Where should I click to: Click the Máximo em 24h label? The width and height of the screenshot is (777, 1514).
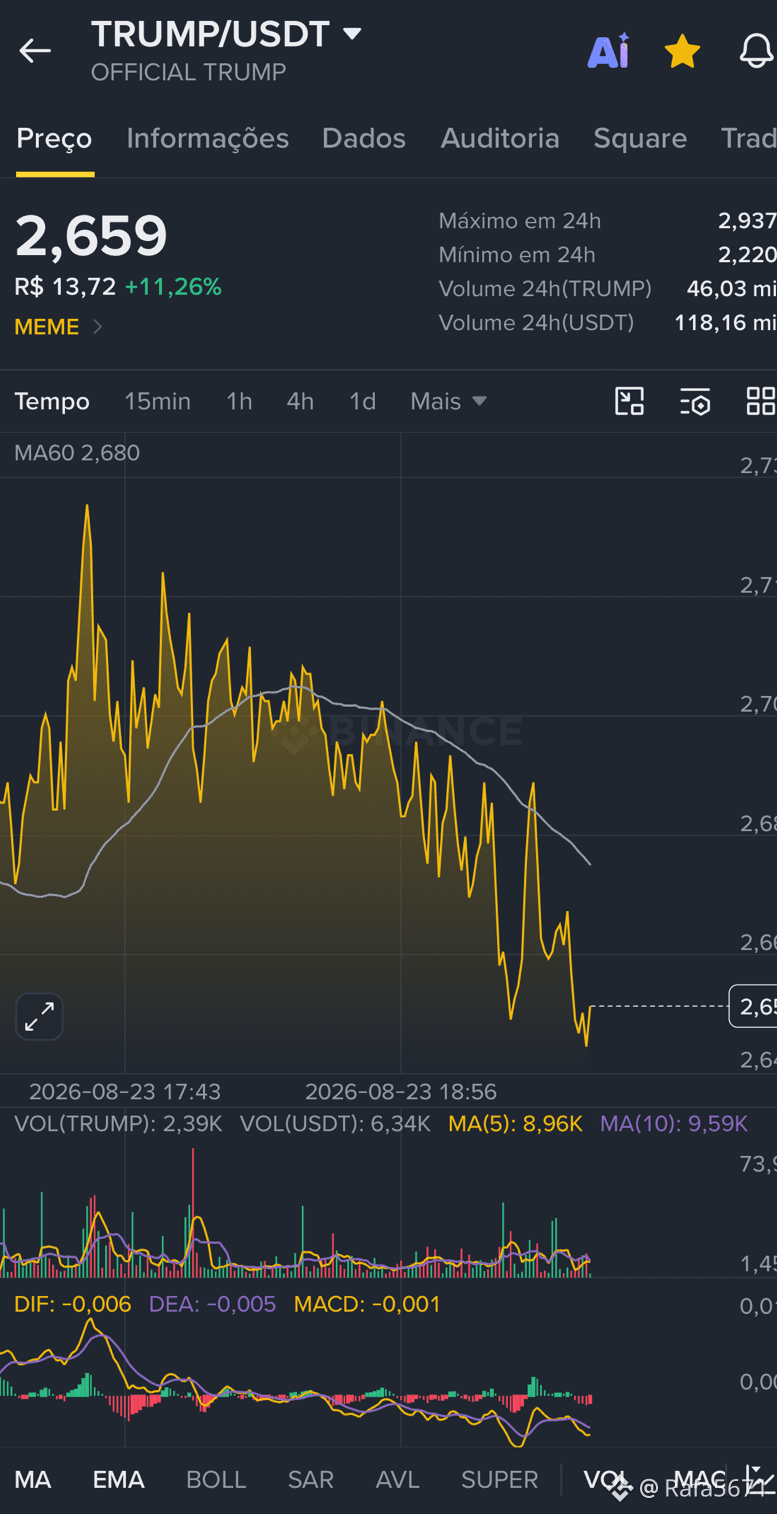tap(520, 221)
